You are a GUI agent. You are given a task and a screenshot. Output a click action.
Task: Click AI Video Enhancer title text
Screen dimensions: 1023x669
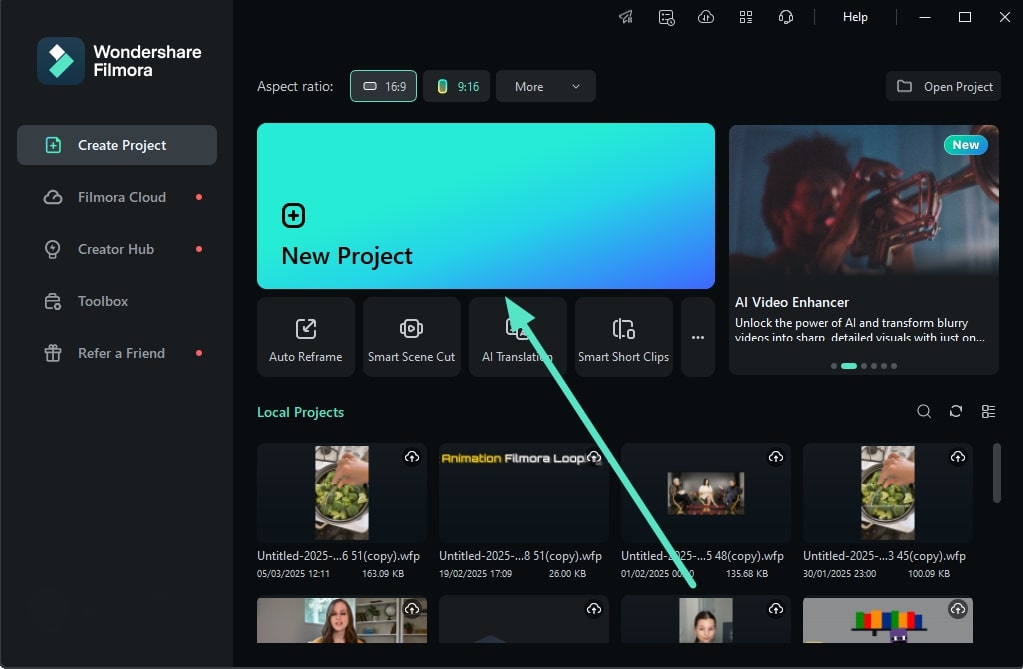(x=792, y=302)
